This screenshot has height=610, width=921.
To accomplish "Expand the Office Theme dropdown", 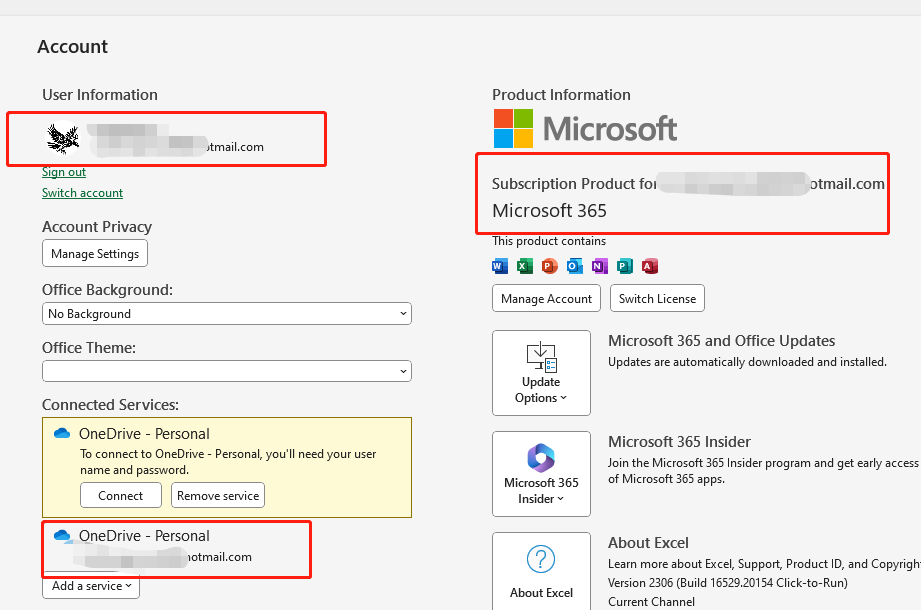I will coord(227,371).
